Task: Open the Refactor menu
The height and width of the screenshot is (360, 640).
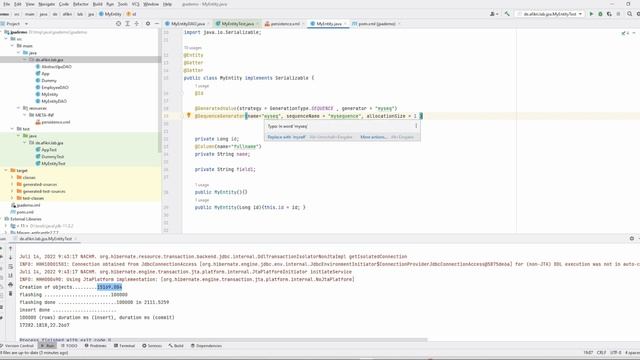Action: (x=80, y=4)
